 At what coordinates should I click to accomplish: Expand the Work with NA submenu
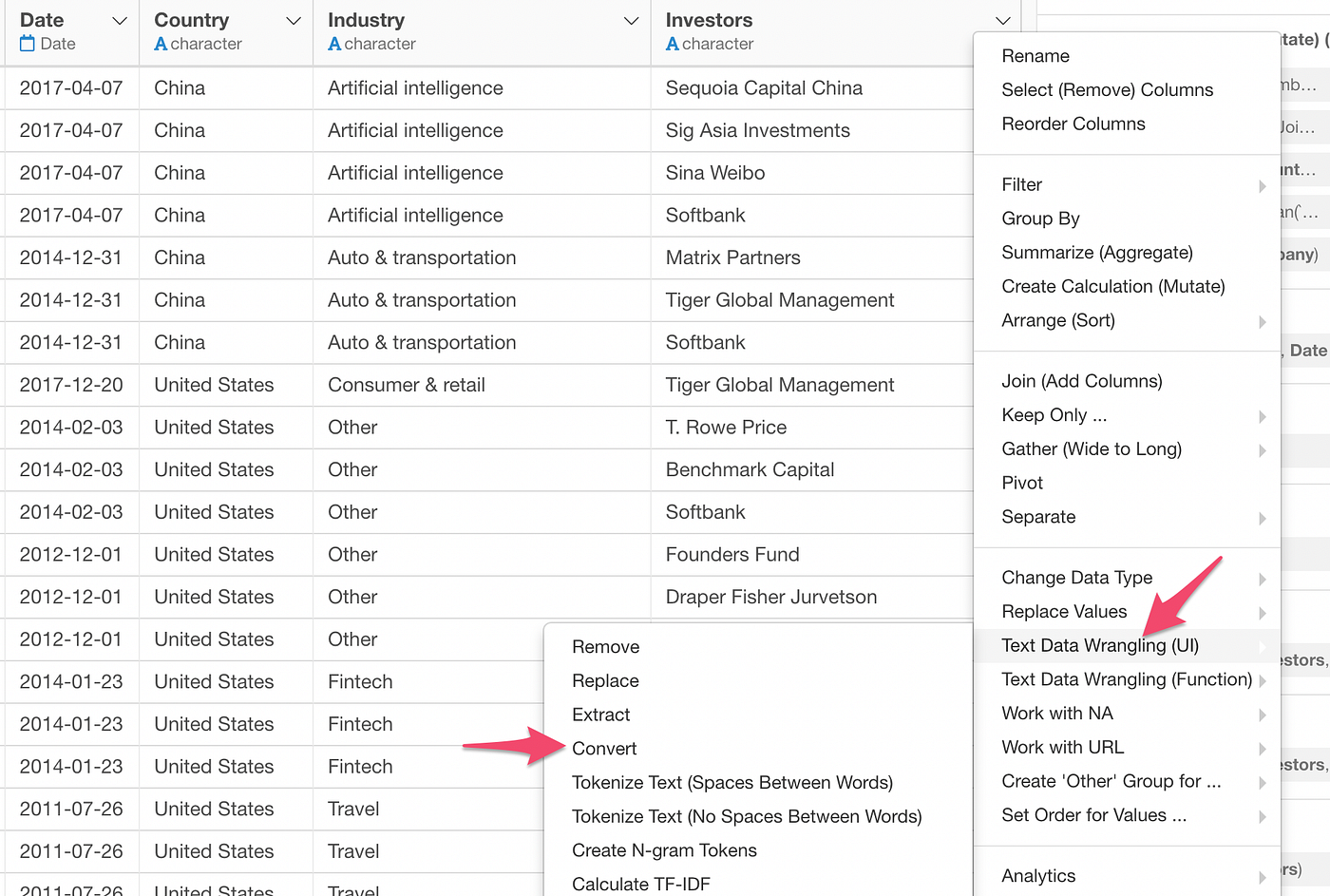1057,713
